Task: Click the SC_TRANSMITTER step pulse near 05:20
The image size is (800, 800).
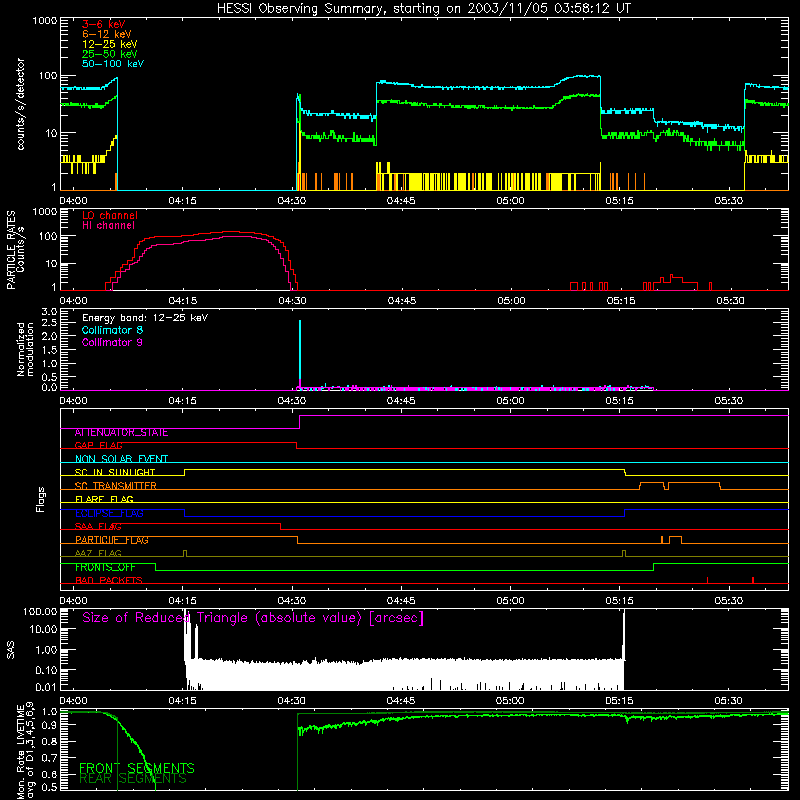Action: (653, 486)
